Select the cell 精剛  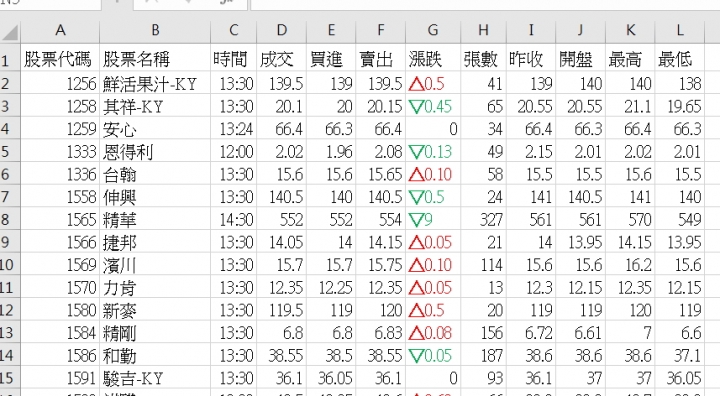click(155, 333)
